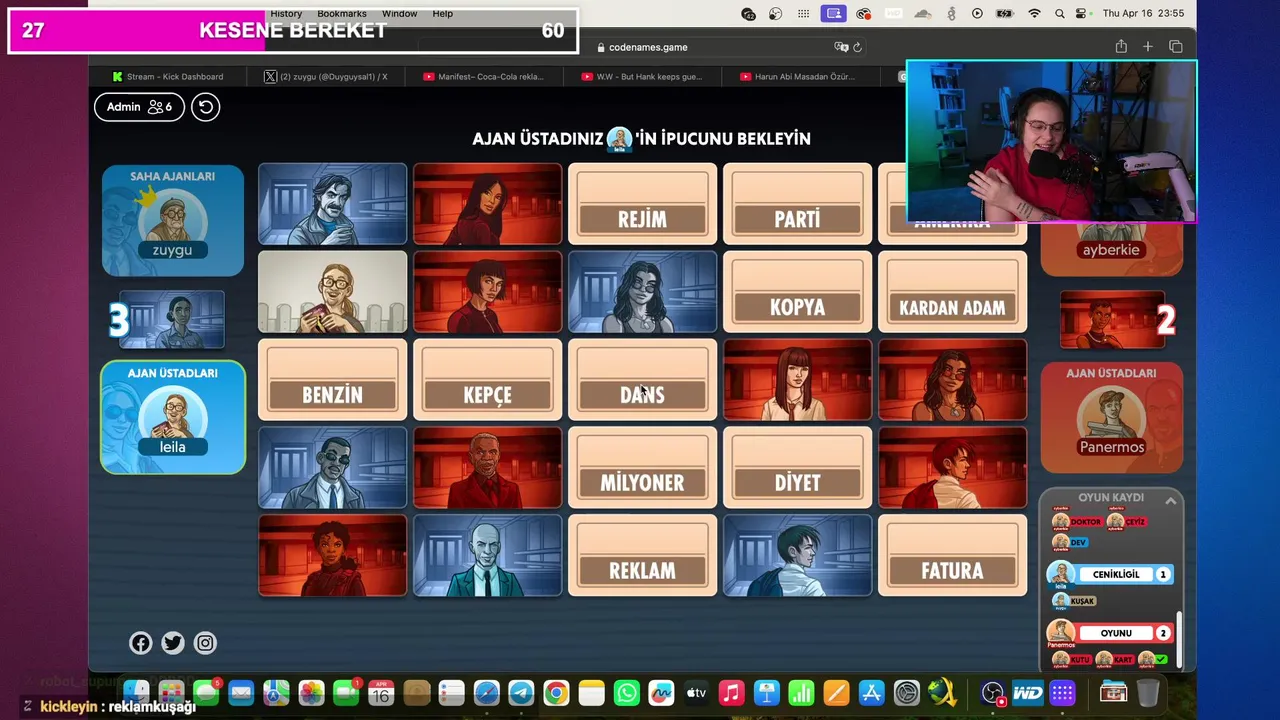
Task: Click the screen sharing indicator in menu bar
Action: (x=834, y=13)
